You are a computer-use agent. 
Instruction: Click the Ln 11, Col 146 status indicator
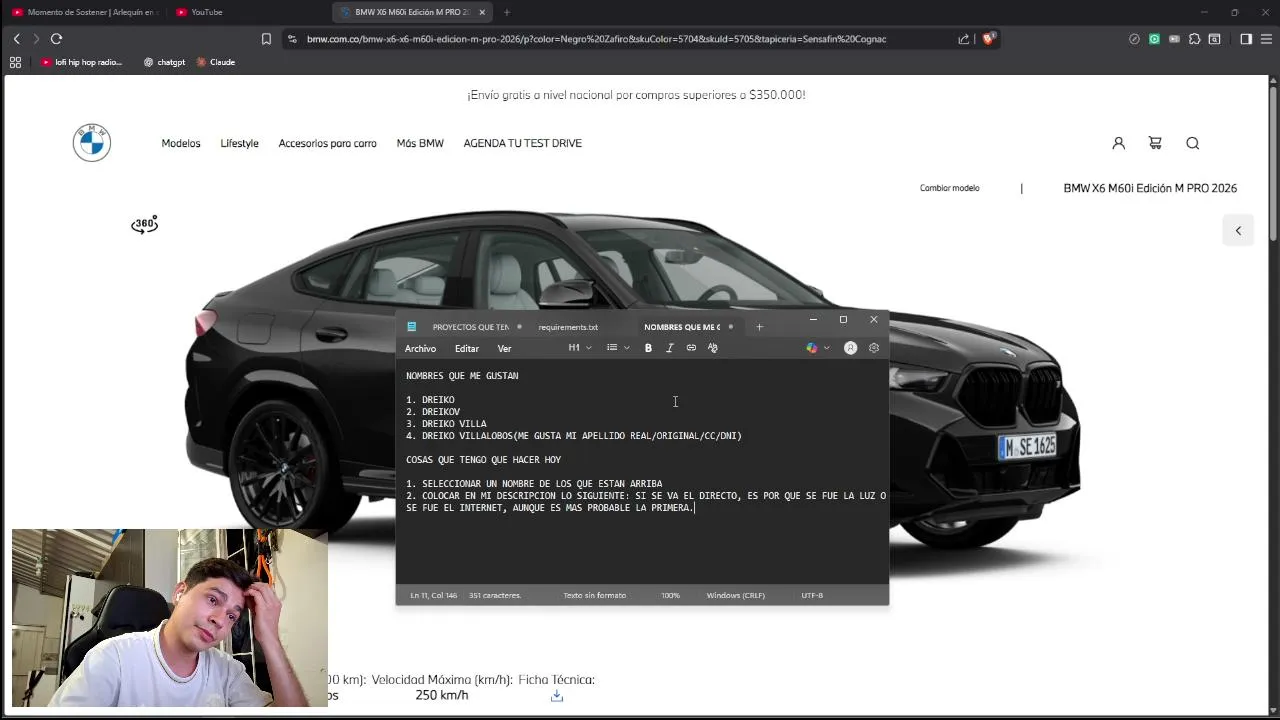click(x=433, y=595)
